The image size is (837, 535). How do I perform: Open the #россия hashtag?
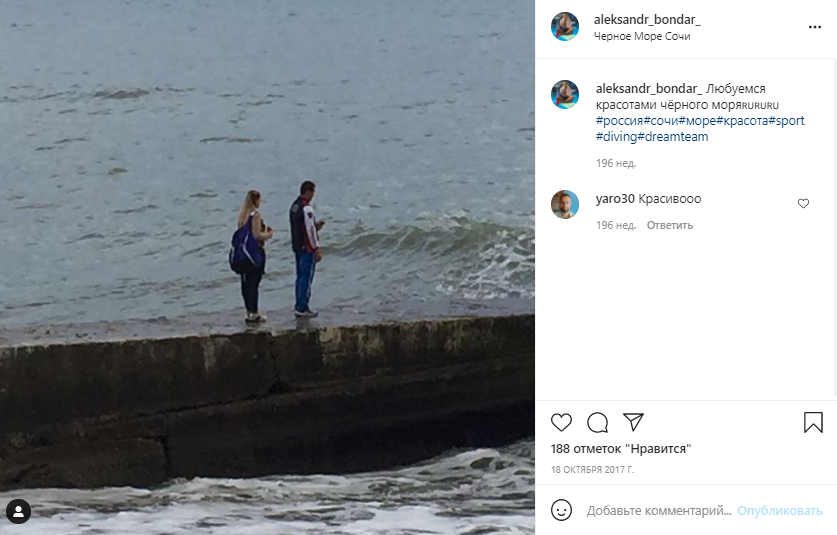[x=619, y=121]
